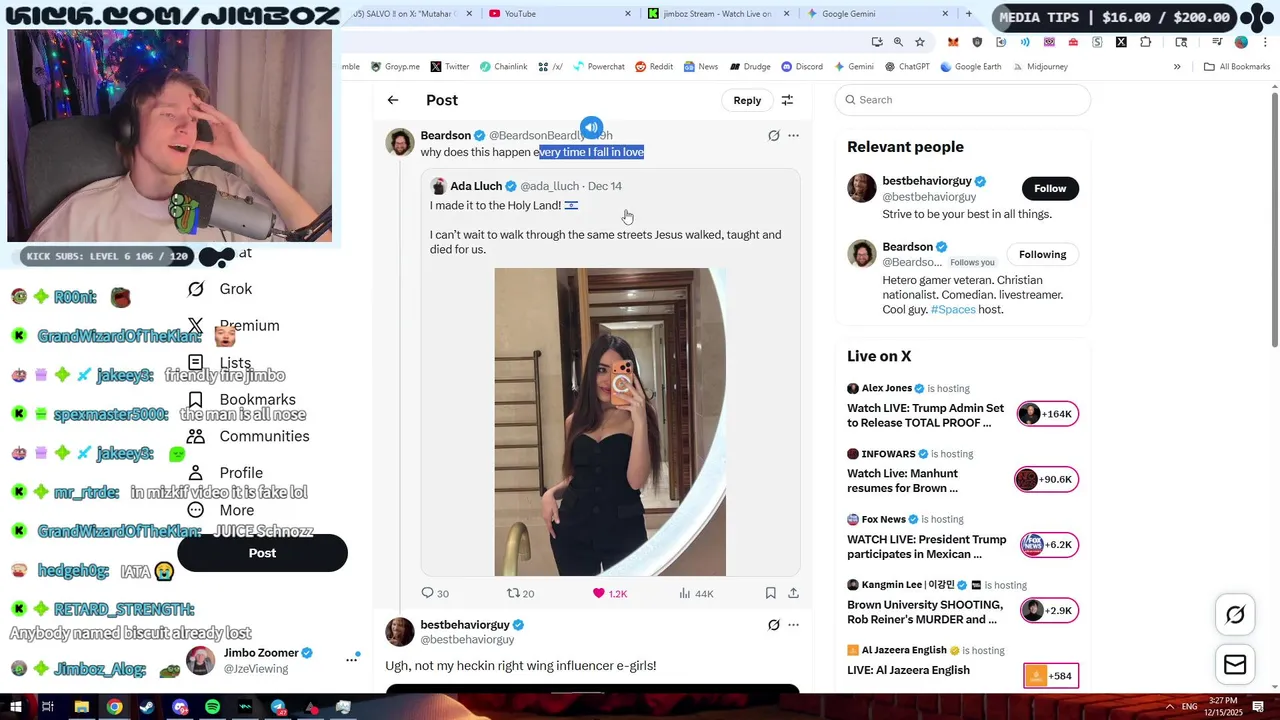Image resolution: width=1280 pixels, height=720 pixels.
Task: Toggle Following button for Beardson
Action: (x=1042, y=254)
